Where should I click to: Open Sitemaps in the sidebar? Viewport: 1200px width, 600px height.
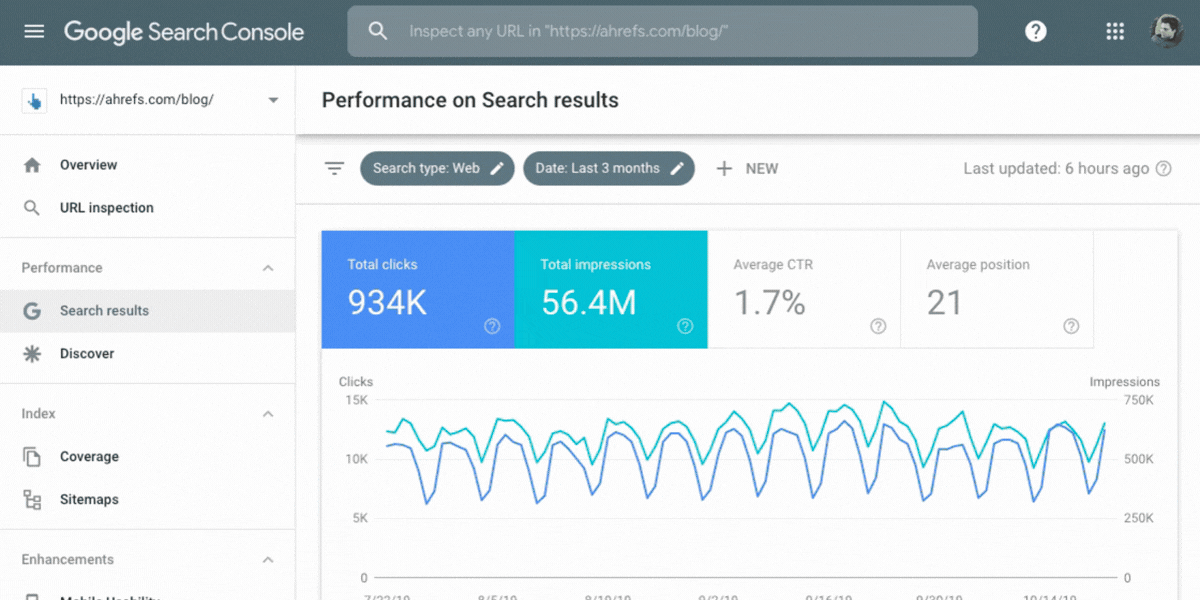coord(147,500)
